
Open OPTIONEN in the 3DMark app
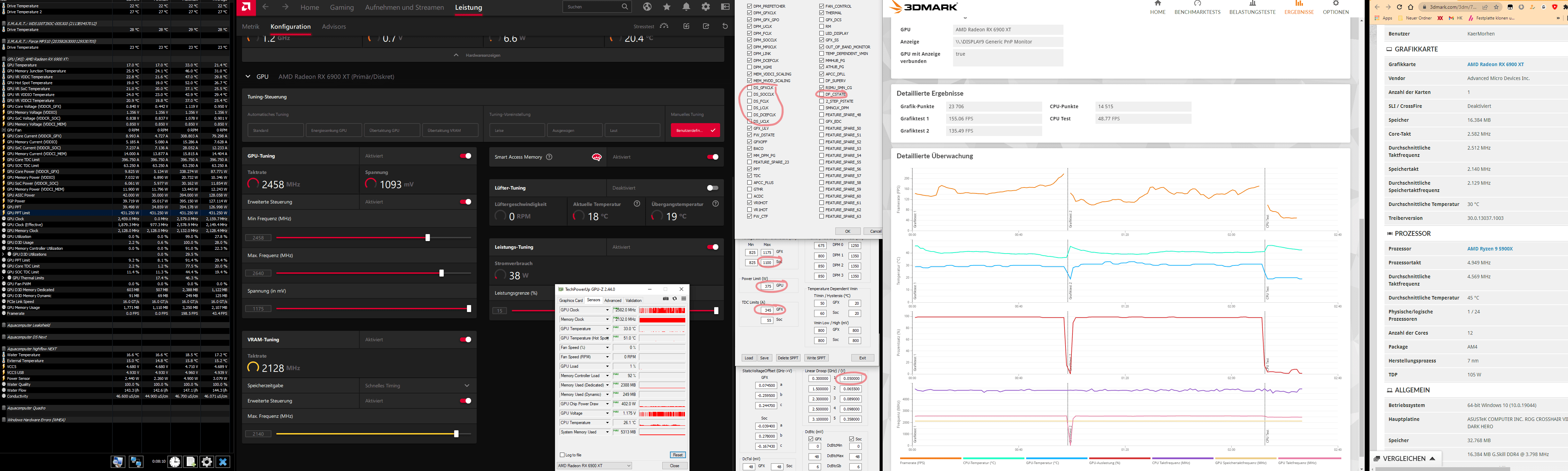[1335, 8]
